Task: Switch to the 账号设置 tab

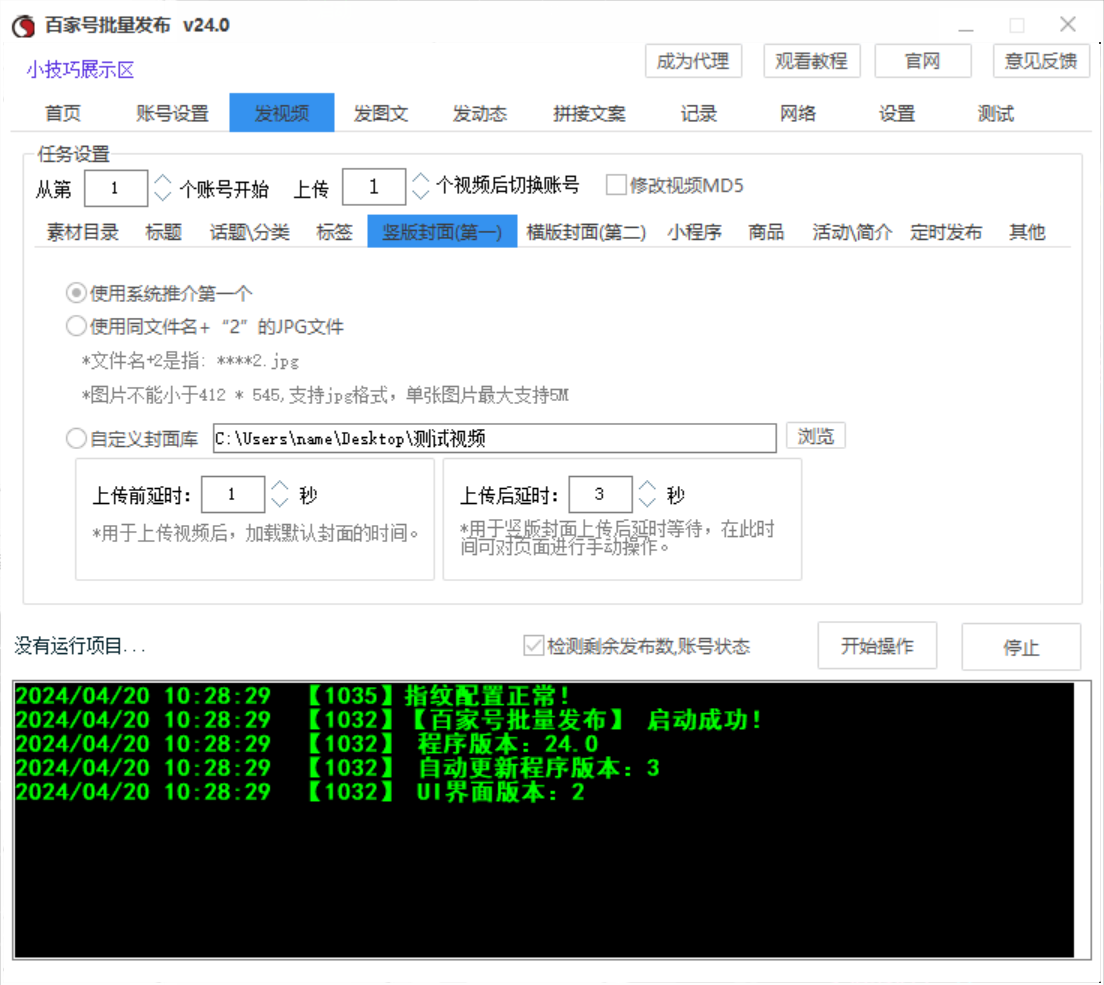Action: pyautogui.click(x=172, y=113)
